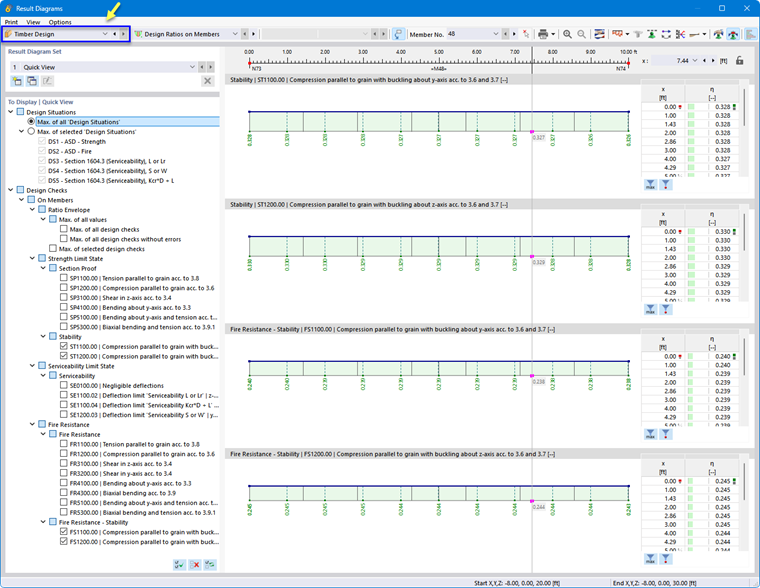The width and height of the screenshot is (760, 588).
Task: Click the zoom in magnifier icon
Action: point(567,34)
